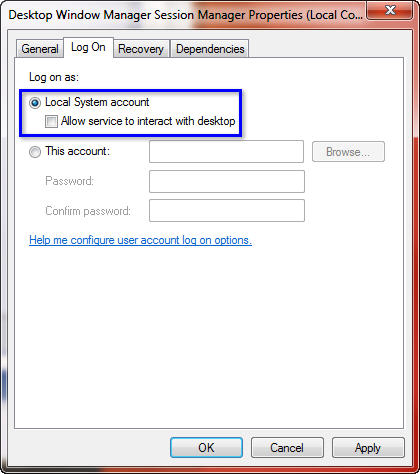Select the Local System account radio button

pyautogui.click(x=35, y=102)
